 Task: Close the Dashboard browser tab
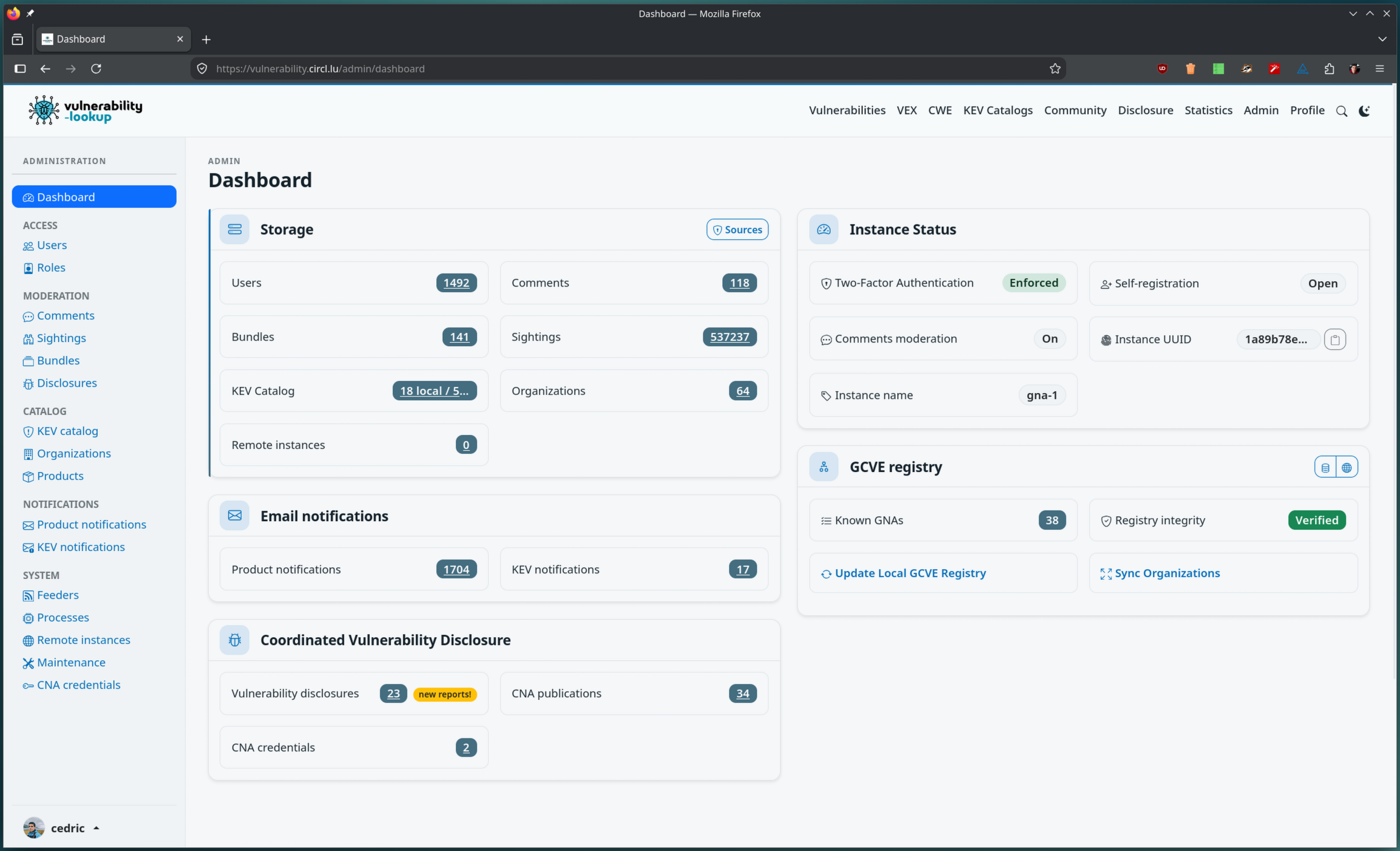coord(180,39)
